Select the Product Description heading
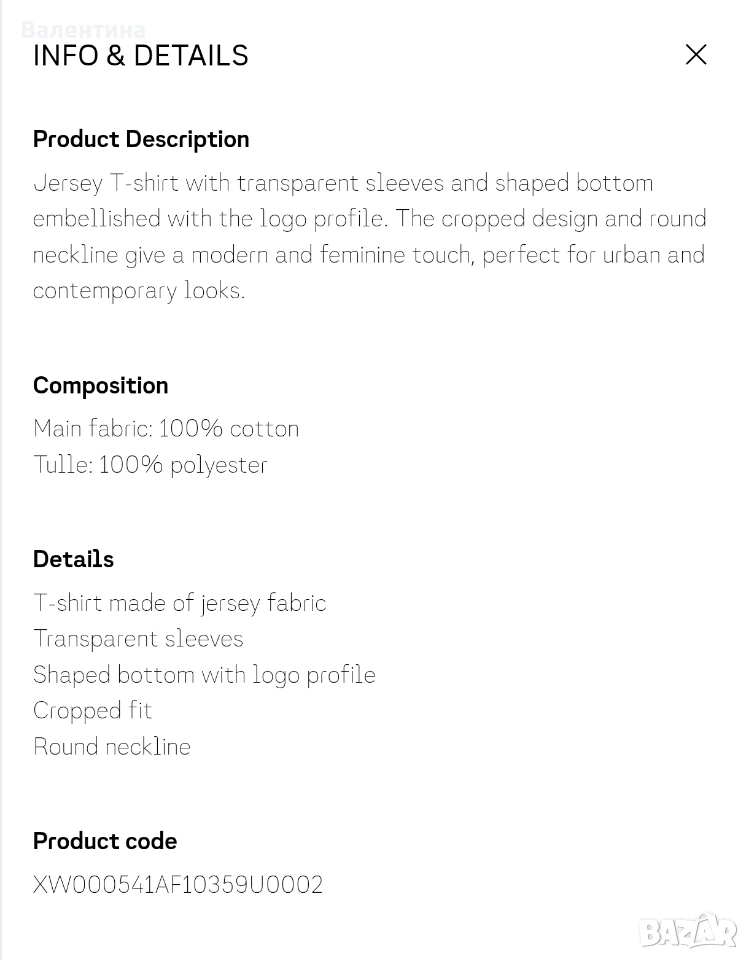749x960 pixels. pyautogui.click(x=141, y=139)
